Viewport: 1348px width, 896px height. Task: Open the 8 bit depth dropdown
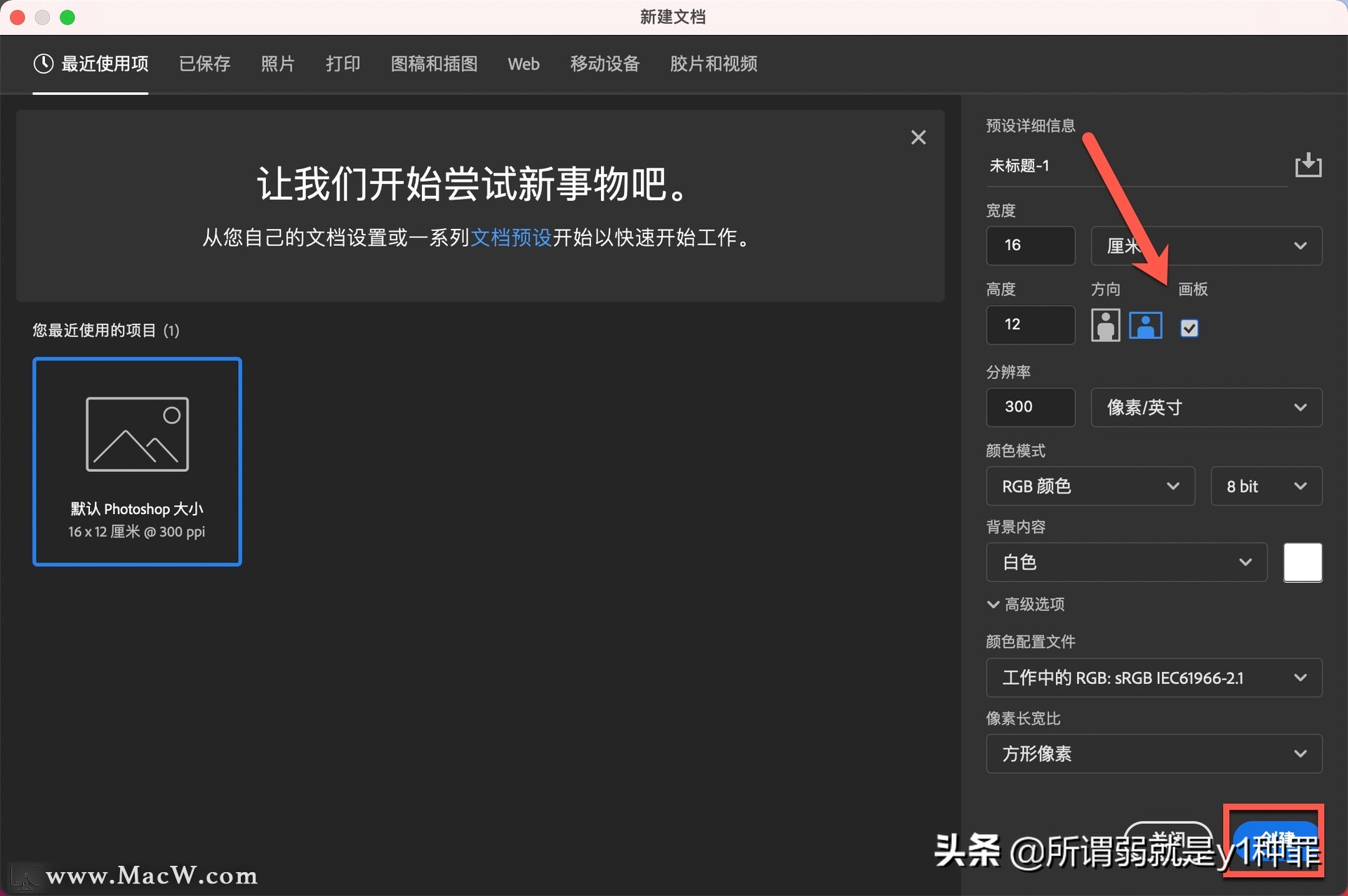[x=1266, y=486]
